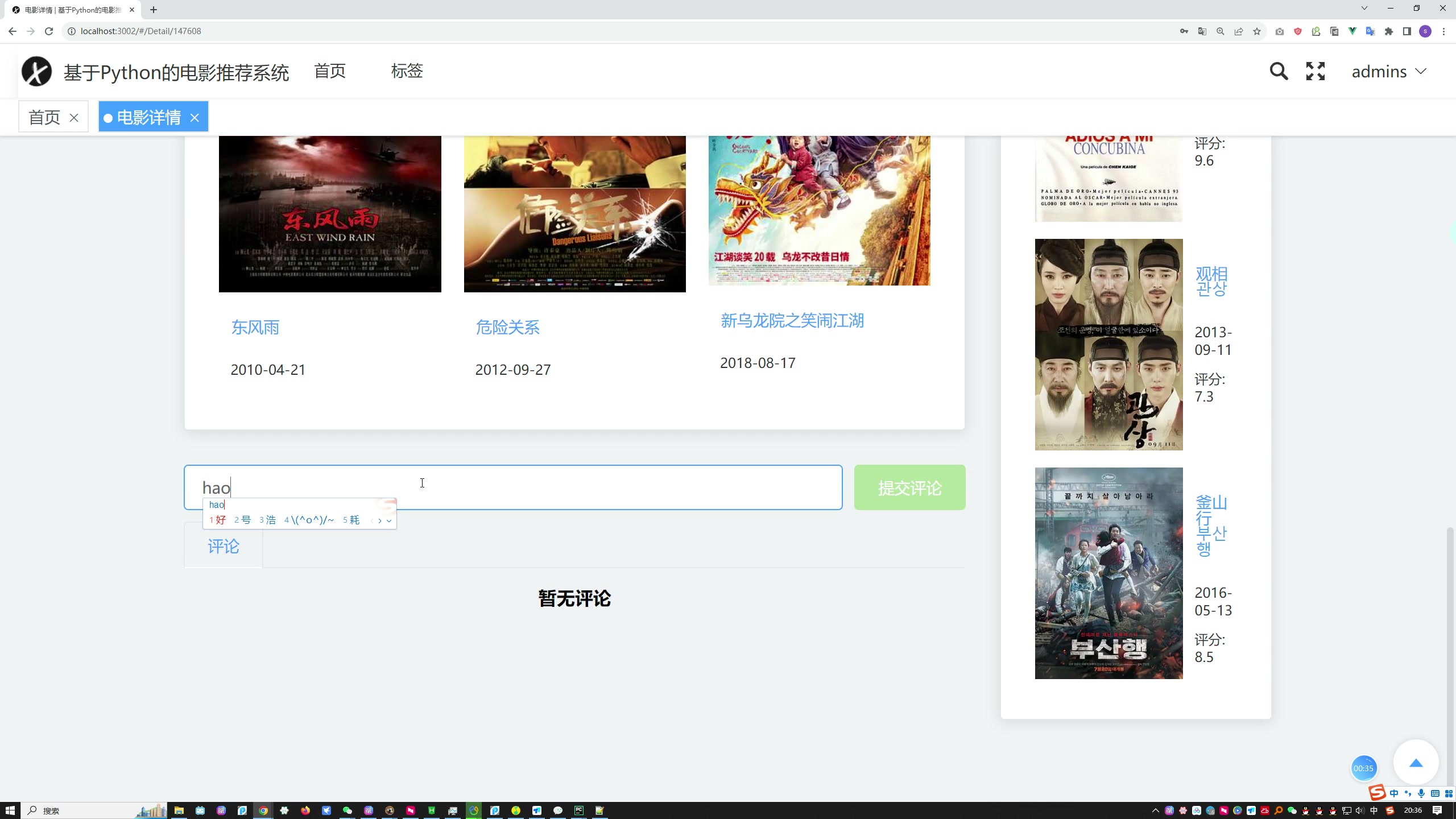Click the 00:35 recording timer bubble
The height and width of the screenshot is (819, 1456).
click(x=1363, y=768)
